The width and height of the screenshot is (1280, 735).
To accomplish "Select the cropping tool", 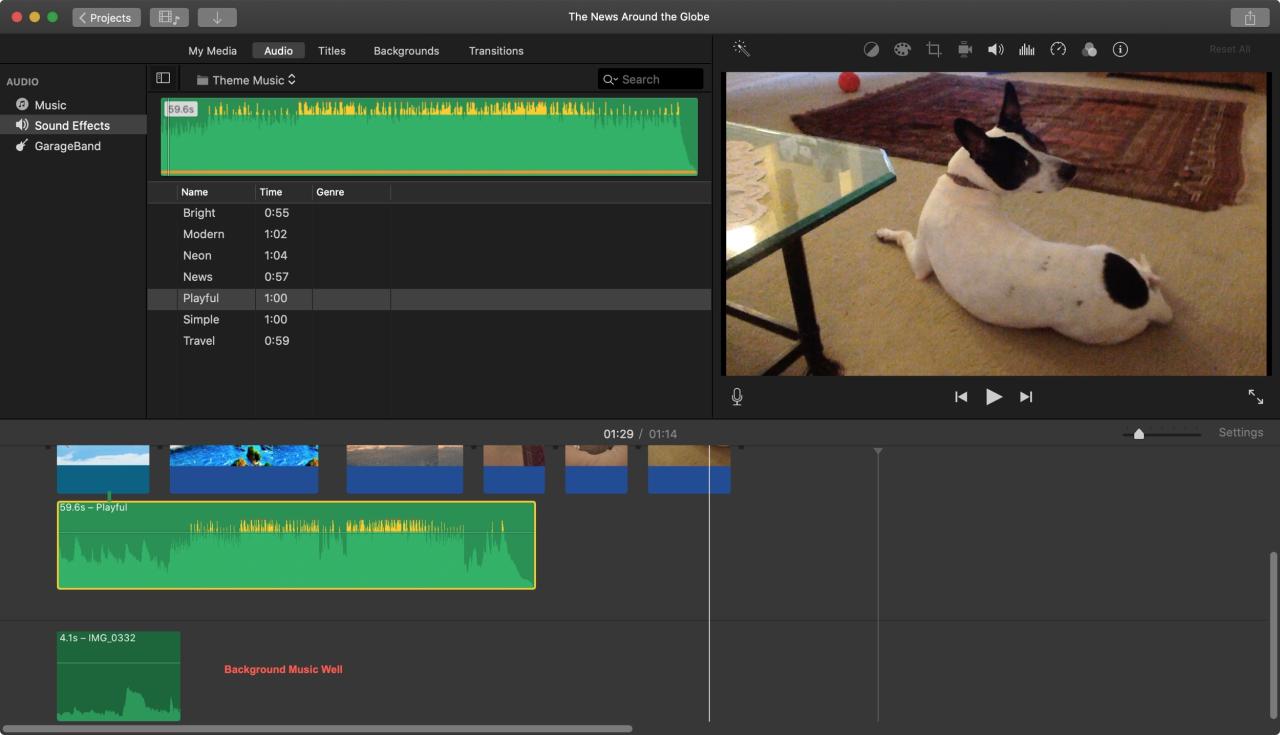I will tap(933, 49).
